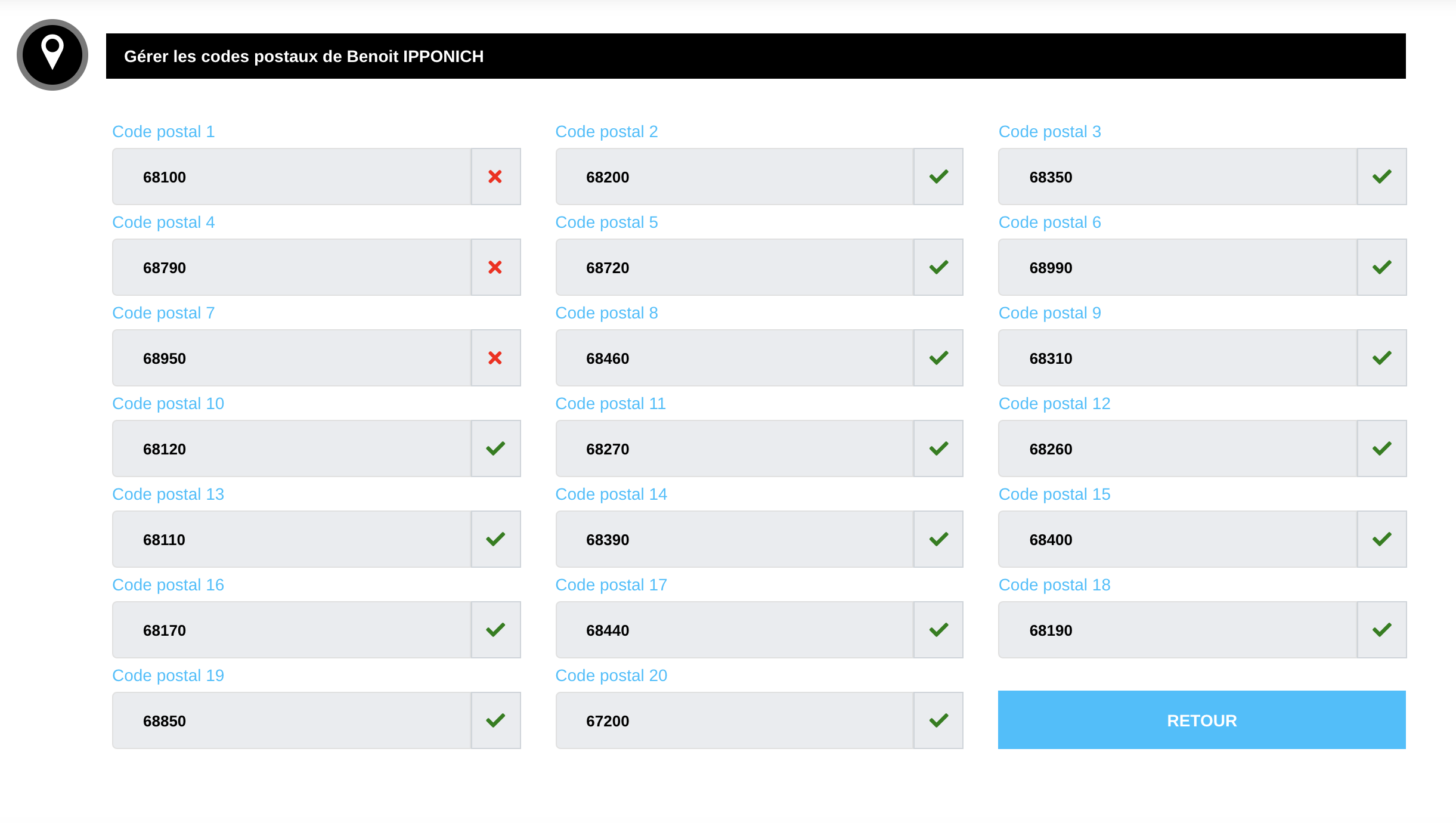Screen dimensions: 1456x823
Task: Click the checkmark beside 68720
Action: 938,267
